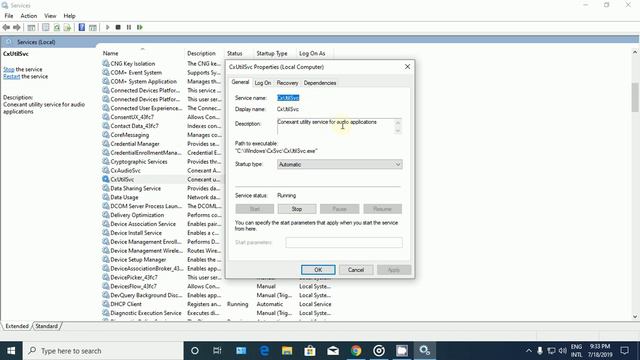The image size is (640, 360).
Task: Select the CNG Key Isolation service icon
Action: (x=106, y=64)
